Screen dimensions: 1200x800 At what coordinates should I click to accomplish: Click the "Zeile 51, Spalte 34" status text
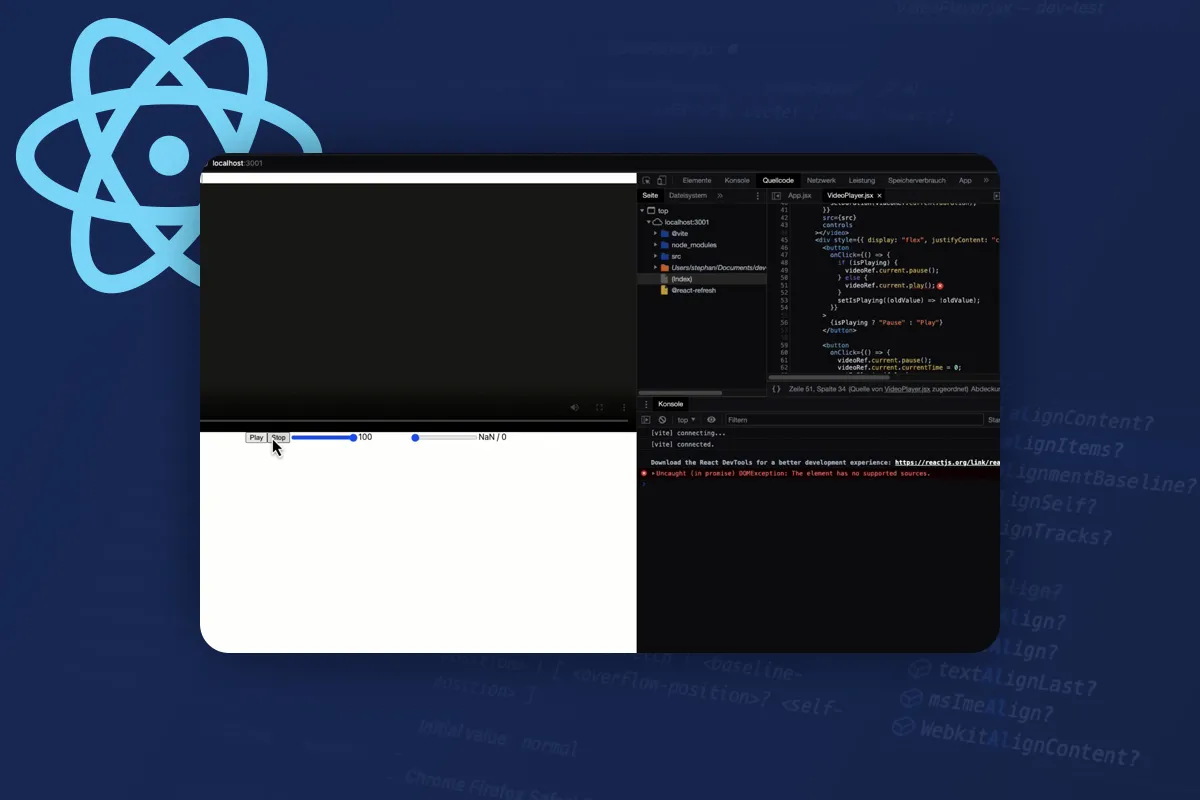[x=816, y=388]
